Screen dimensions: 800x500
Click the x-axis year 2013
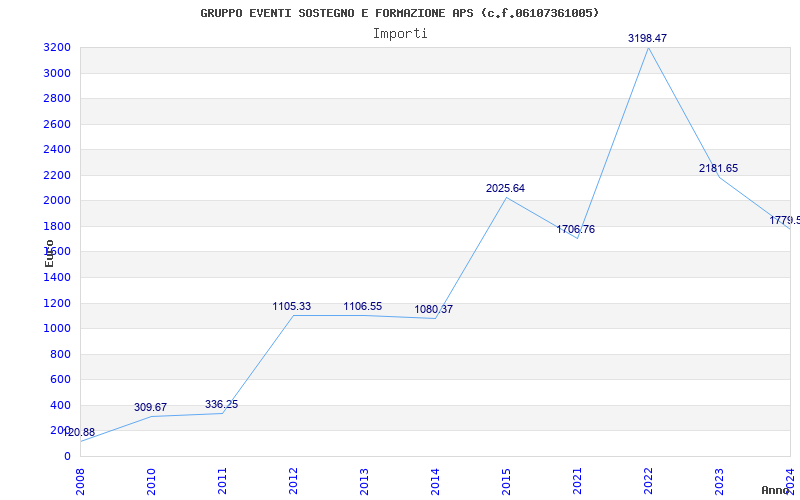[x=364, y=482]
